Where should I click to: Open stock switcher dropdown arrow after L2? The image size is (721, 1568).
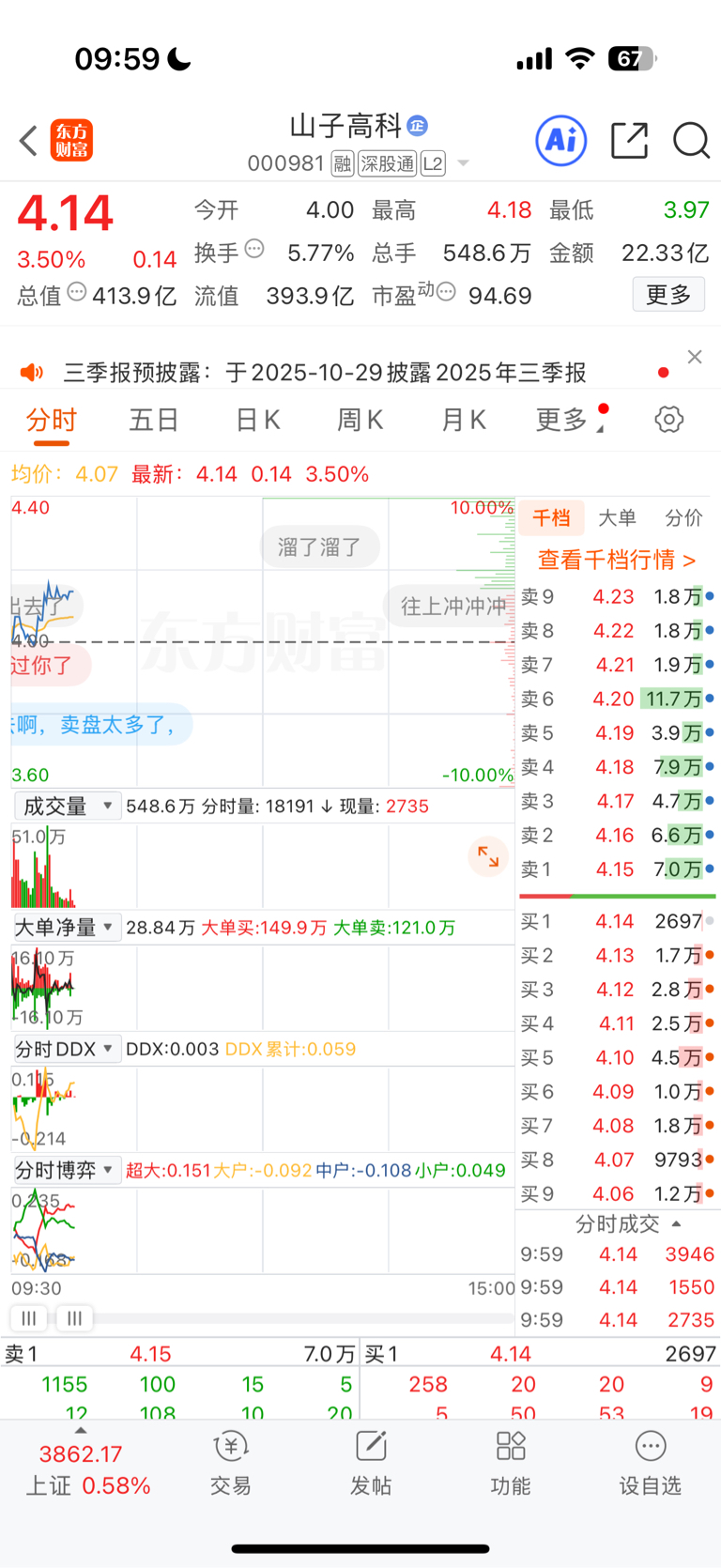click(463, 164)
